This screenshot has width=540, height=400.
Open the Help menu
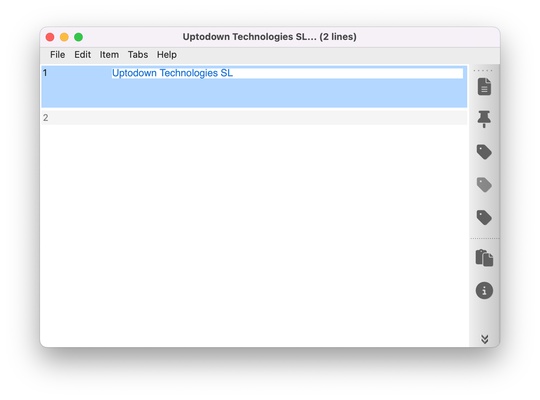[x=167, y=55]
